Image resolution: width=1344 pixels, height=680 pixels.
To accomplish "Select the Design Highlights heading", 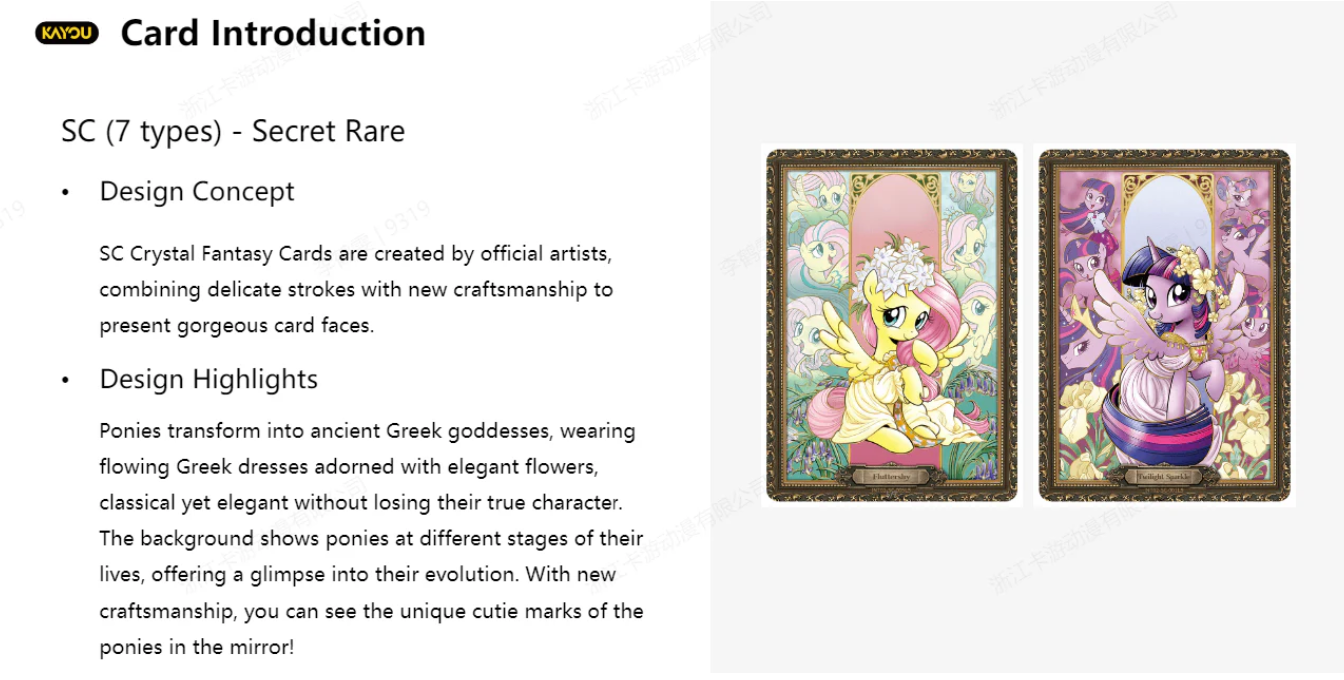I will click(x=209, y=379).
